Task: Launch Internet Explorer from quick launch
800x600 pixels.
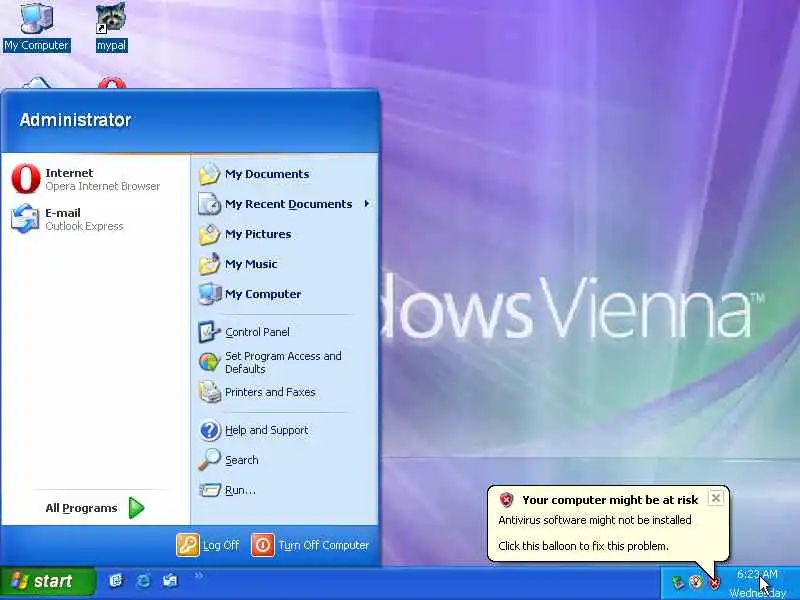Action: pyautogui.click(x=143, y=581)
